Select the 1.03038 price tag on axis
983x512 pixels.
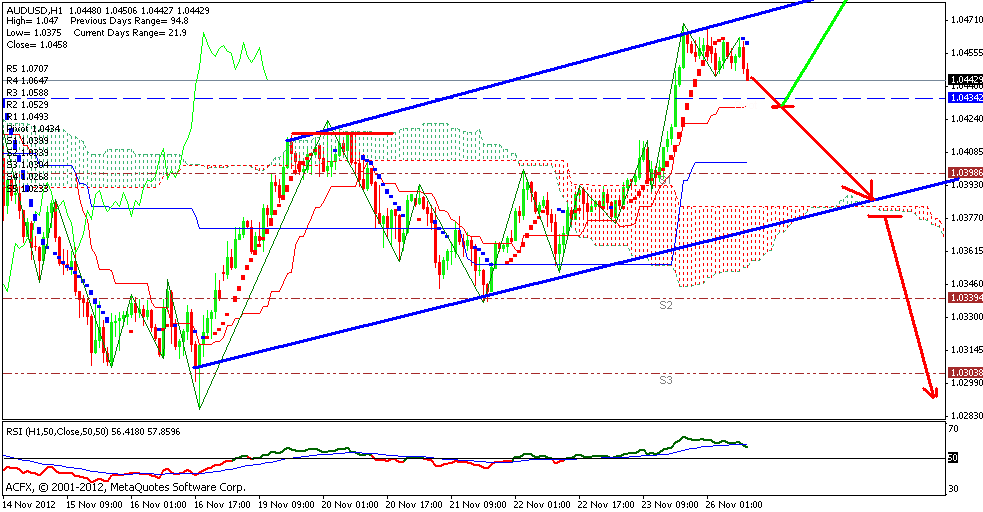tap(962, 372)
